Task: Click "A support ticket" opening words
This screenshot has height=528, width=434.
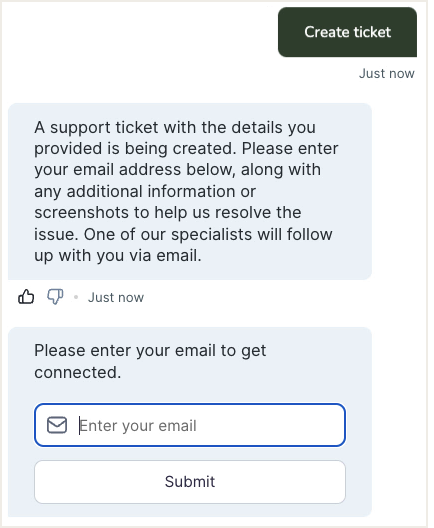Action: (x=96, y=128)
